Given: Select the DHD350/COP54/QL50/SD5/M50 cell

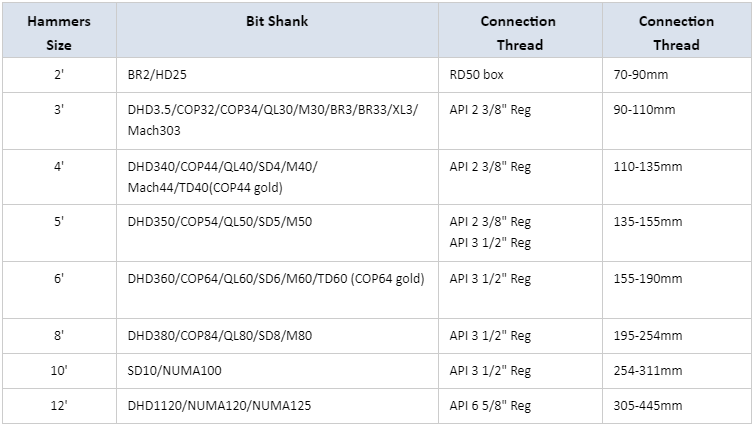Looking at the screenshot, I should pyautogui.click(x=220, y=222).
